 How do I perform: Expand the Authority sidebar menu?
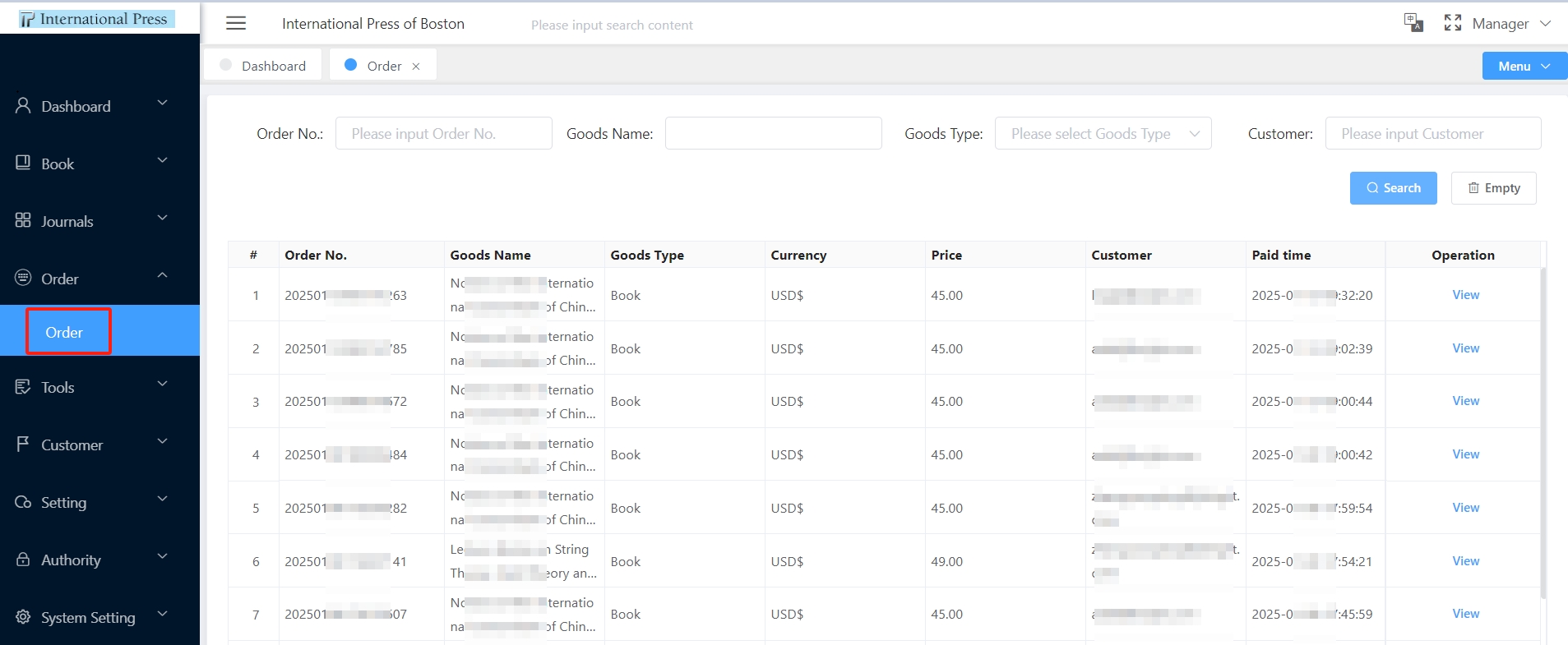(162, 556)
